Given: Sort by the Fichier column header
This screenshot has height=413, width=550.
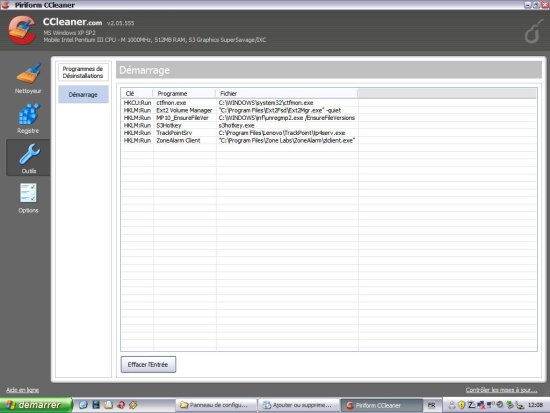Looking at the screenshot, I should coord(286,93).
